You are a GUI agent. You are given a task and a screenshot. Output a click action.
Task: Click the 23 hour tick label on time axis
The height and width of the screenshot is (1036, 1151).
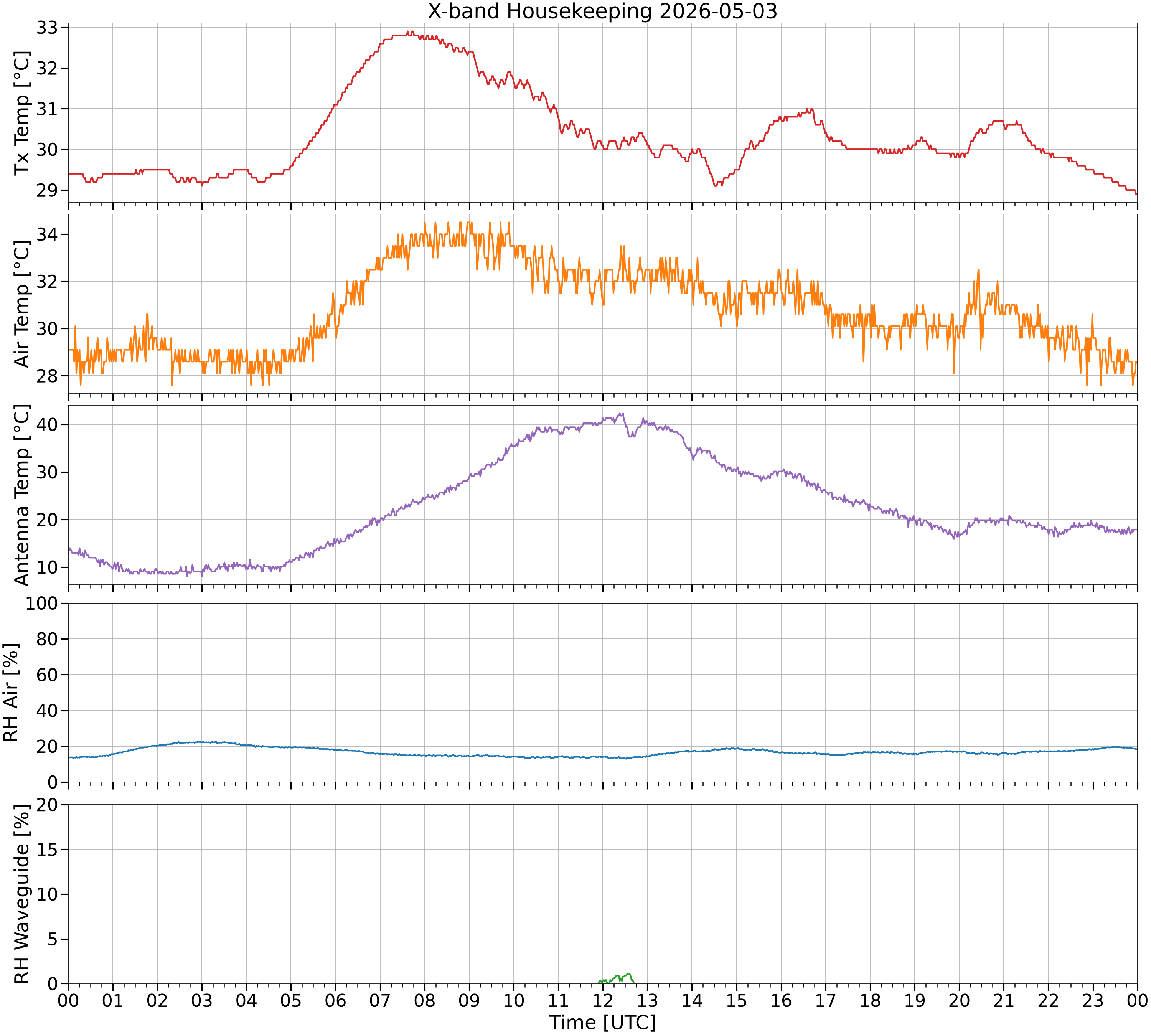point(1092,1000)
